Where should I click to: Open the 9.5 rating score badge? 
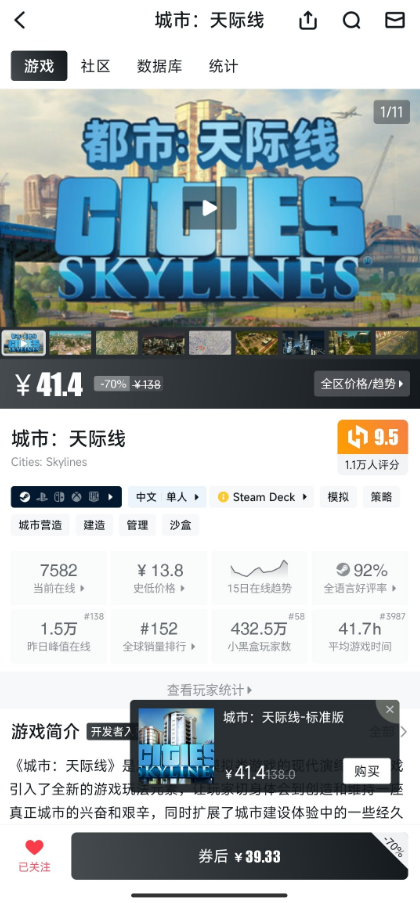click(373, 437)
